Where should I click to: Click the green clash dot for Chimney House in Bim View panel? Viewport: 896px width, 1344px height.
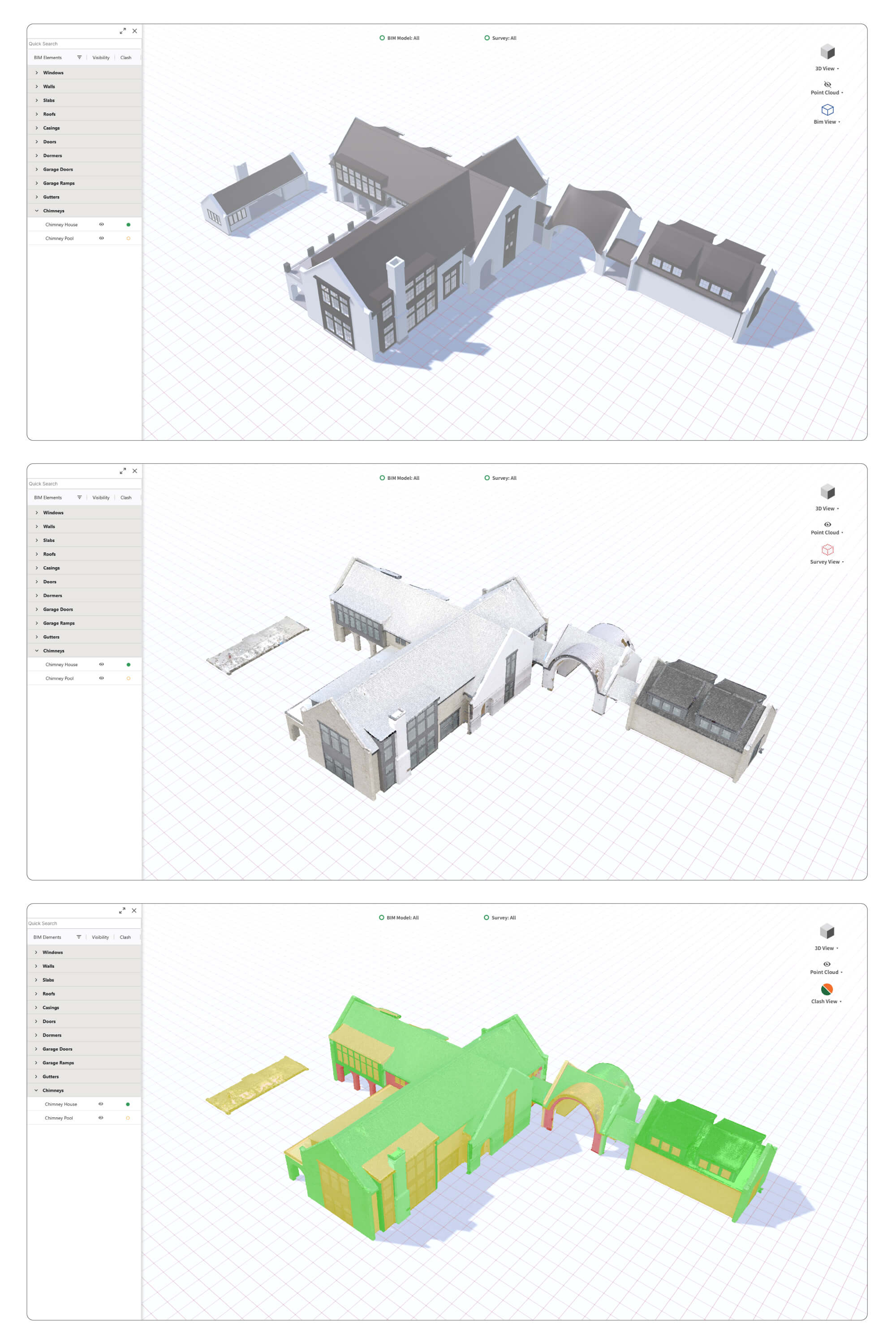click(x=128, y=224)
